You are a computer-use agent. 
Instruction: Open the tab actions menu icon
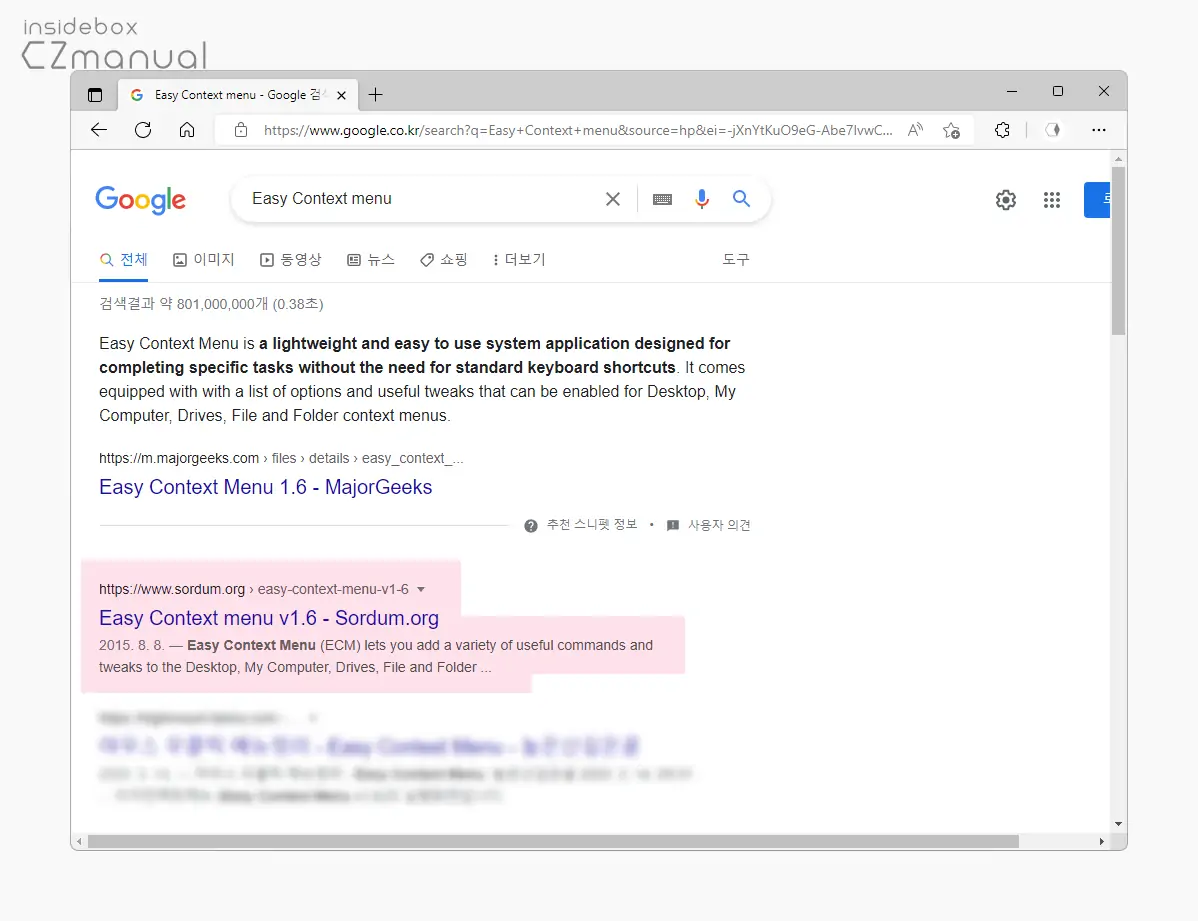click(95, 96)
